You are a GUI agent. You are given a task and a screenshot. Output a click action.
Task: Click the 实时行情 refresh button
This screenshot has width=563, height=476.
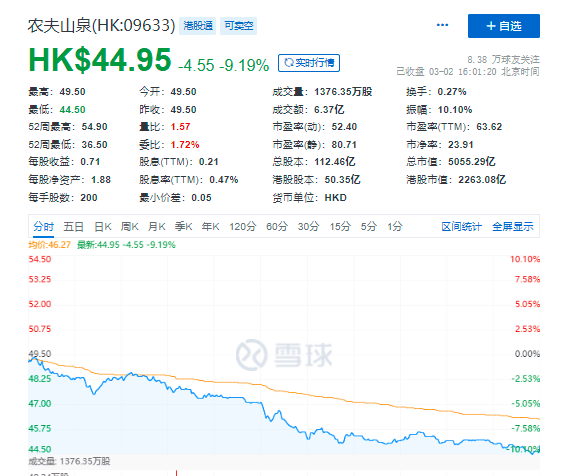(x=309, y=63)
